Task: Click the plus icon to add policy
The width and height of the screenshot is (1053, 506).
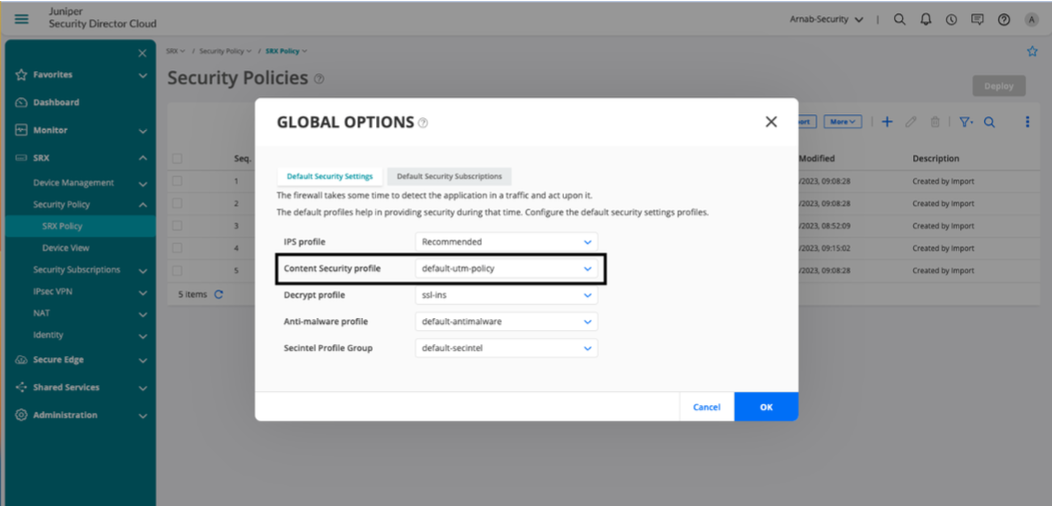Action: (x=887, y=122)
